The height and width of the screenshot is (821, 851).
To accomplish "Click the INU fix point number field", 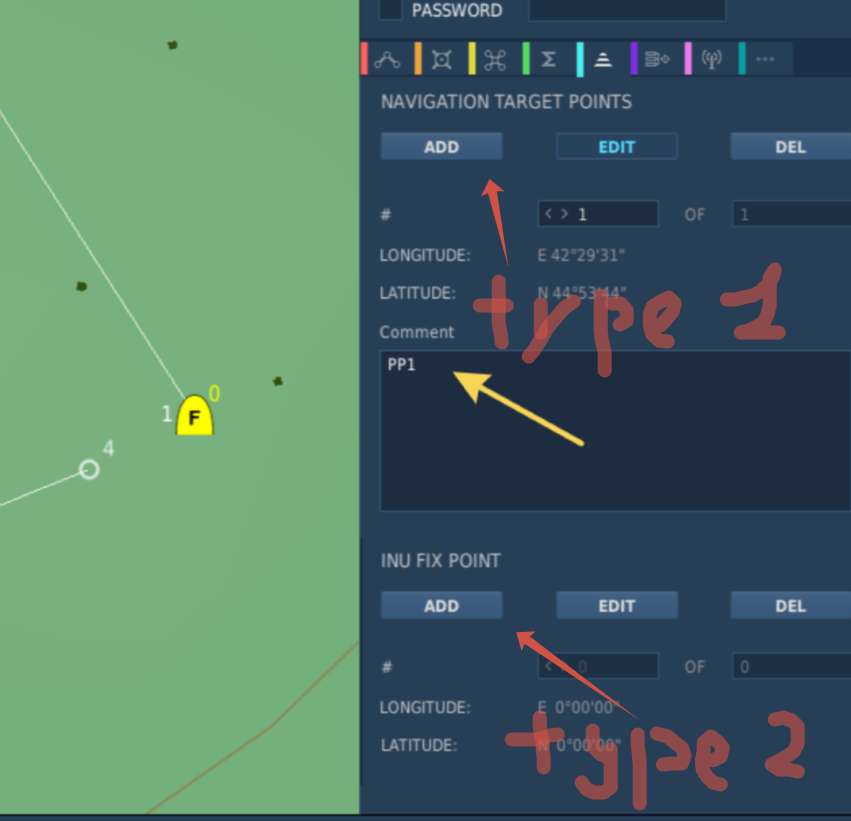I will point(598,666).
